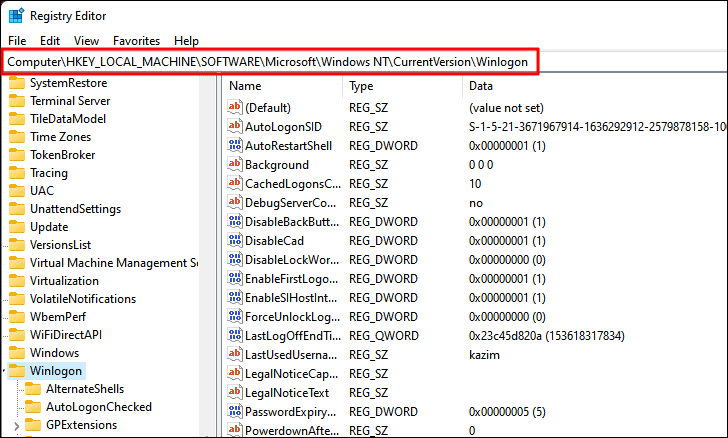Open the View menu
This screenshot has width=728, height=438.
point(86,41)
